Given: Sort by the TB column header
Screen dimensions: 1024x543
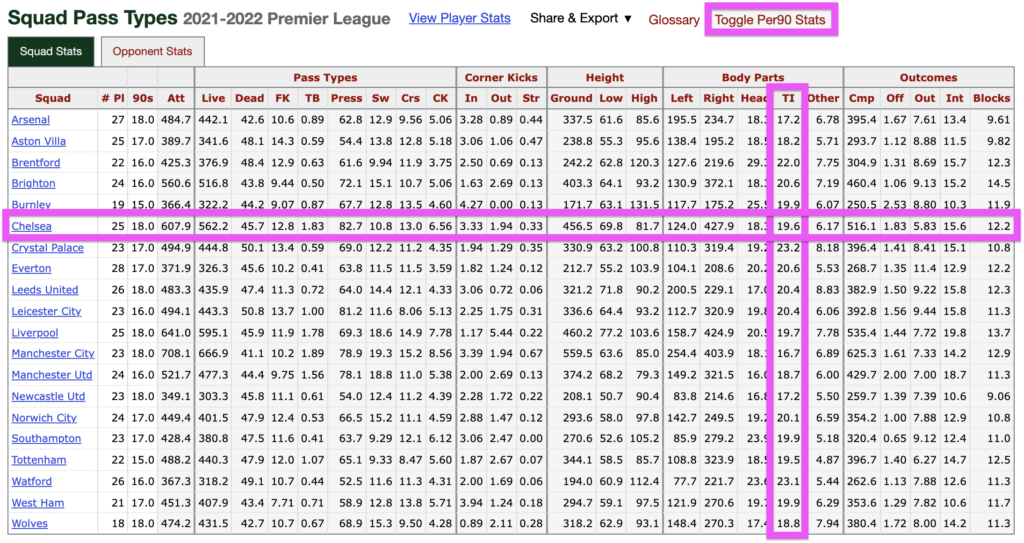Looking at the screenshot, I should (x=312, y=98).
